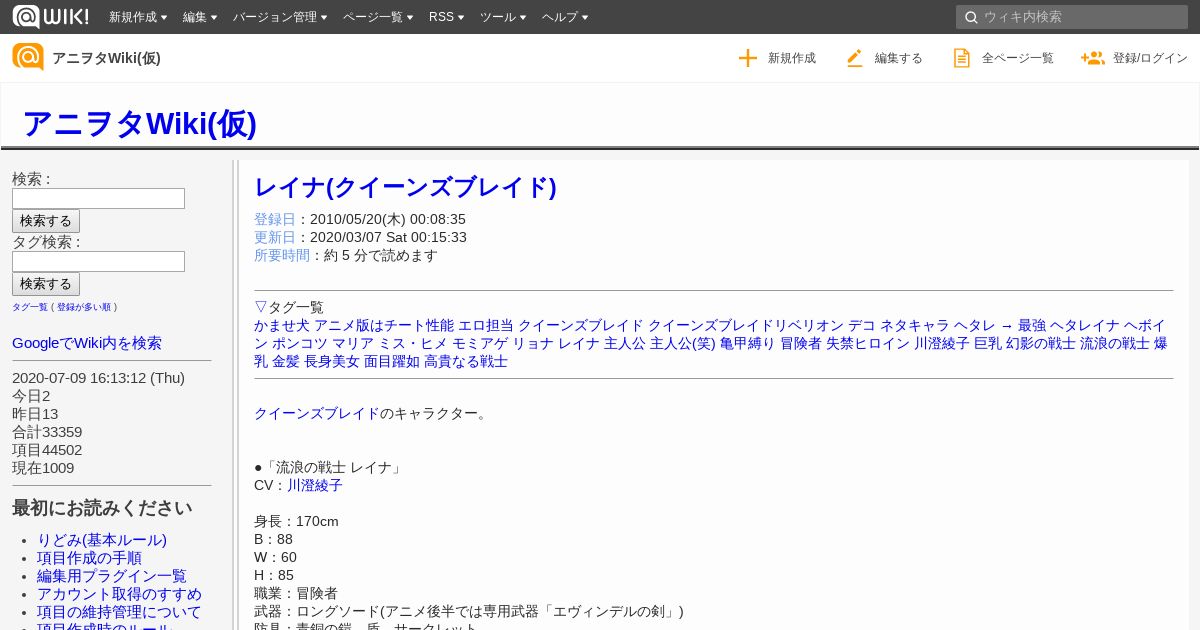Open the CV 川澄綾子 link

315,485
